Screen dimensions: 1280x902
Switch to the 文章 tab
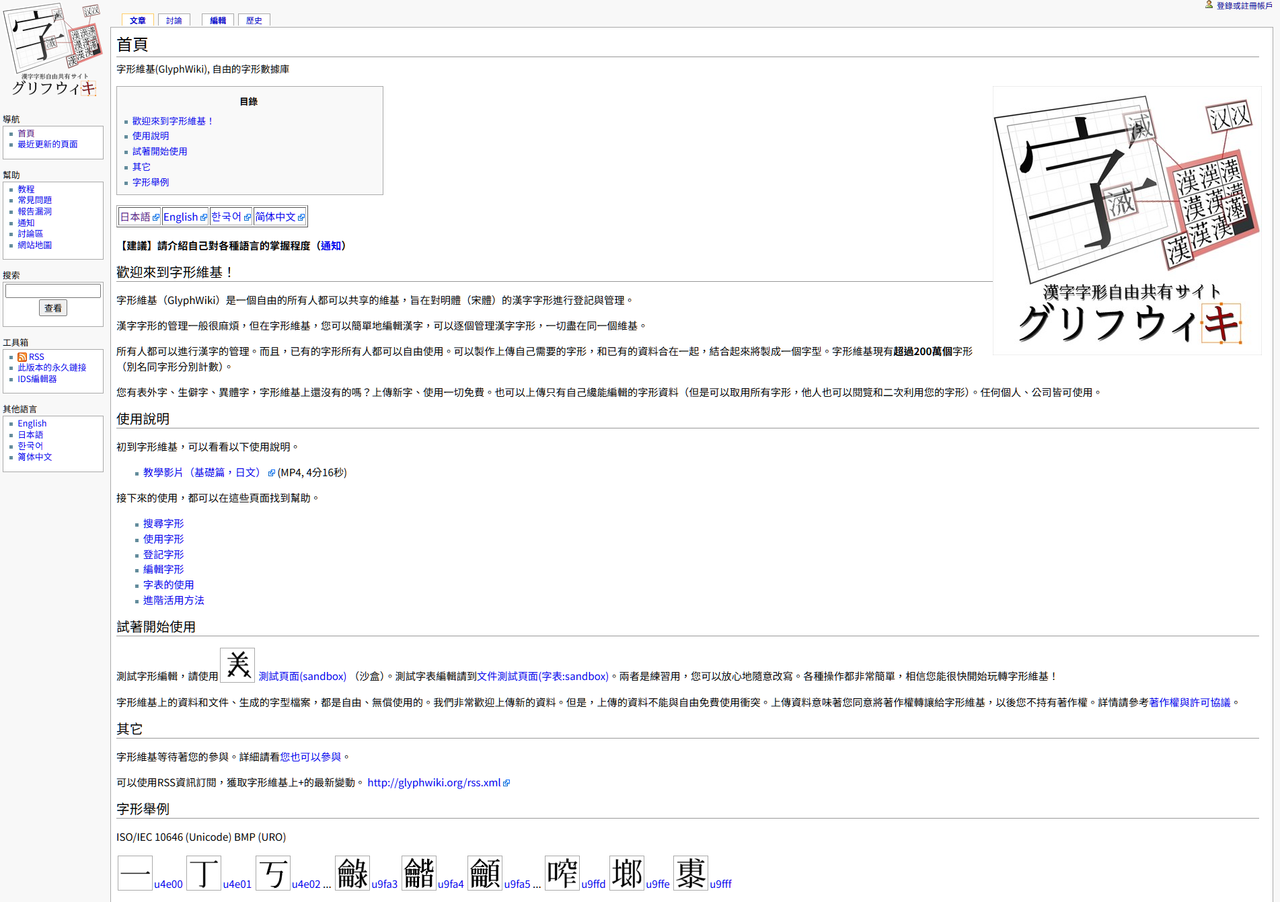137,20
